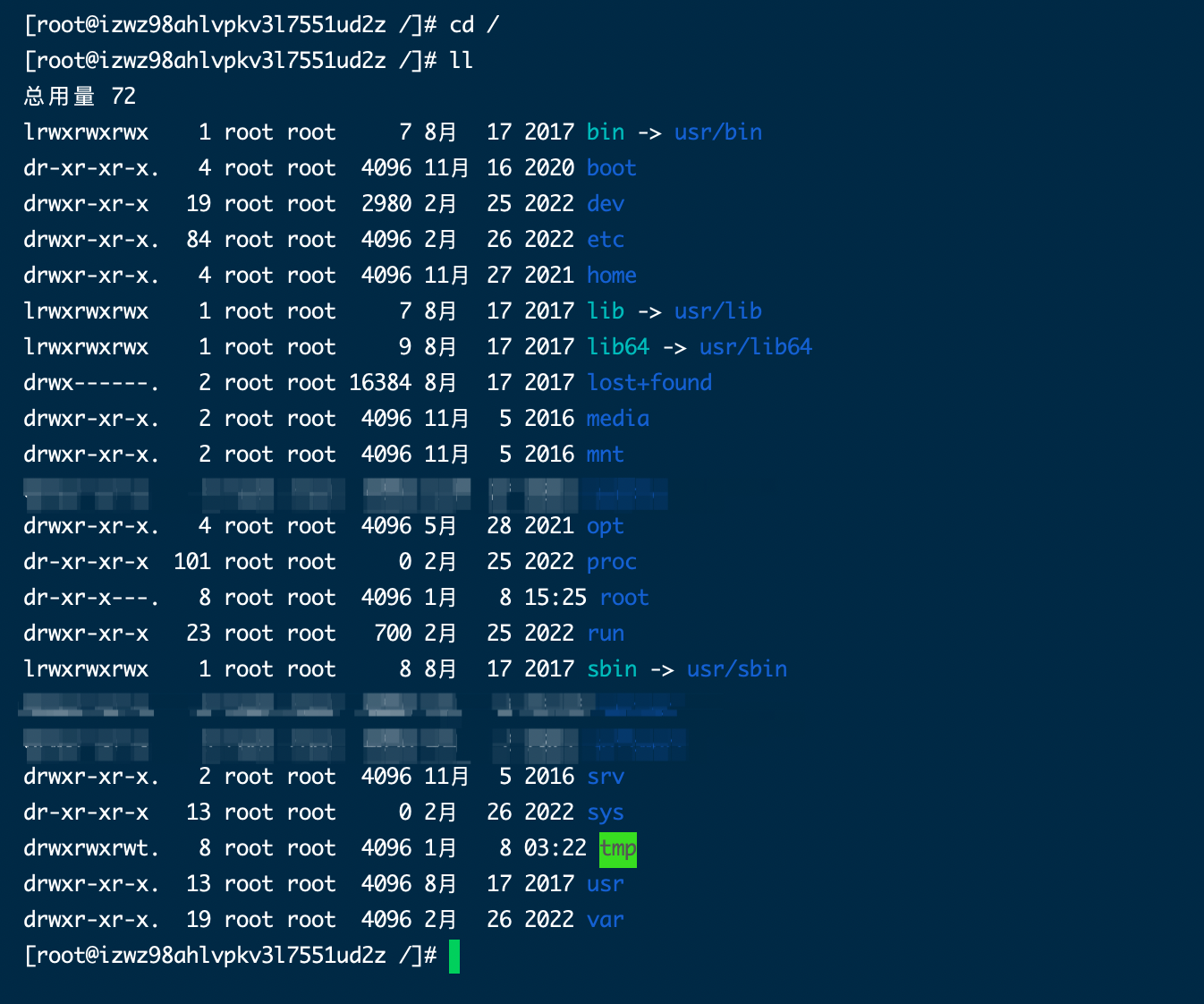
Task: Click size '700' in run row
Action: [x=393, y=634]
